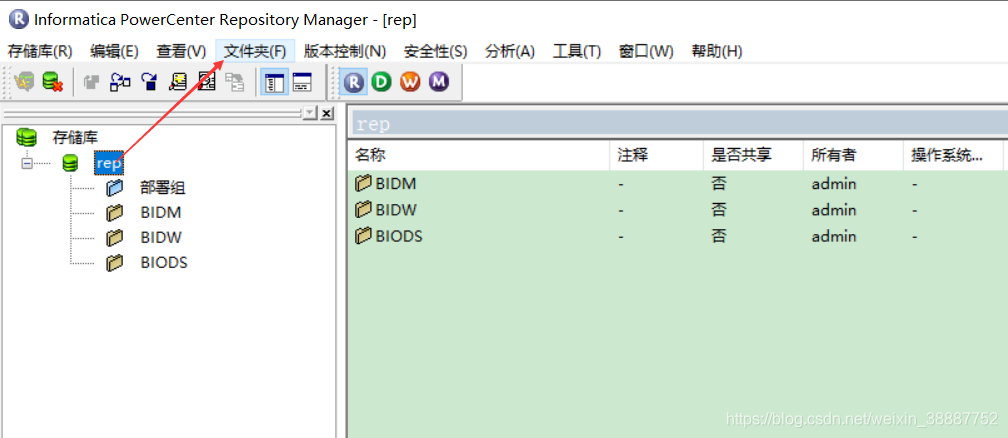
Task: Click the 存储库 root database stack icon
Action: click(26, 137)
